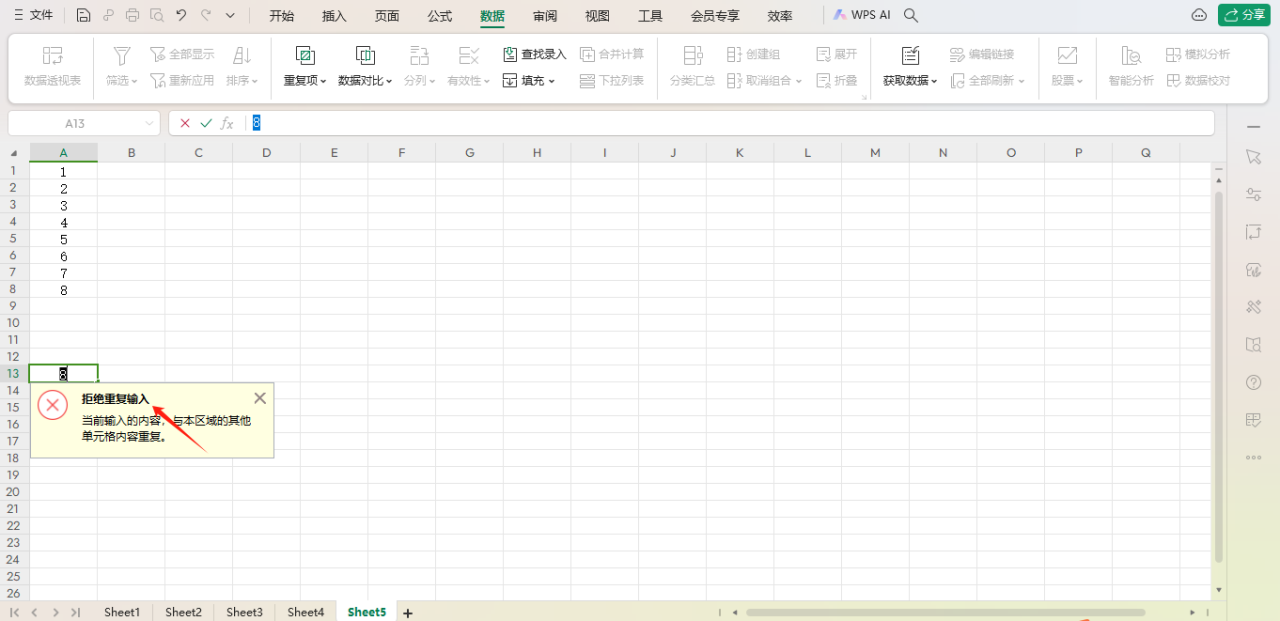1280x621 pixels.
Task: Cancel entry with the red X icon
Action: pos(185,123)
